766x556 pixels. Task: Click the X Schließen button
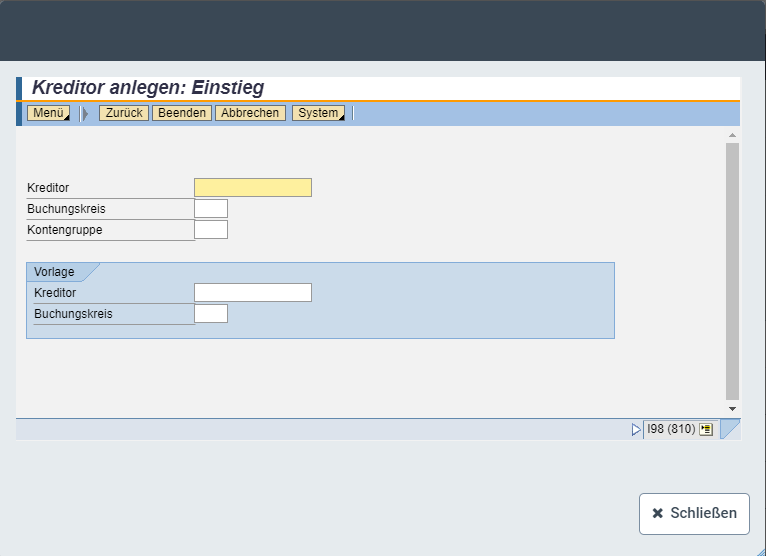pos(694,513)
